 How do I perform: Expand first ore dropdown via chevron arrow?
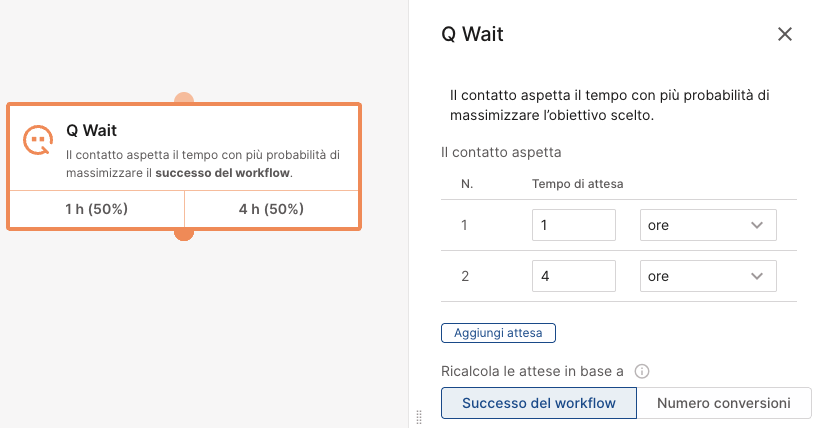pyautogui.click(x=757, y=225)
